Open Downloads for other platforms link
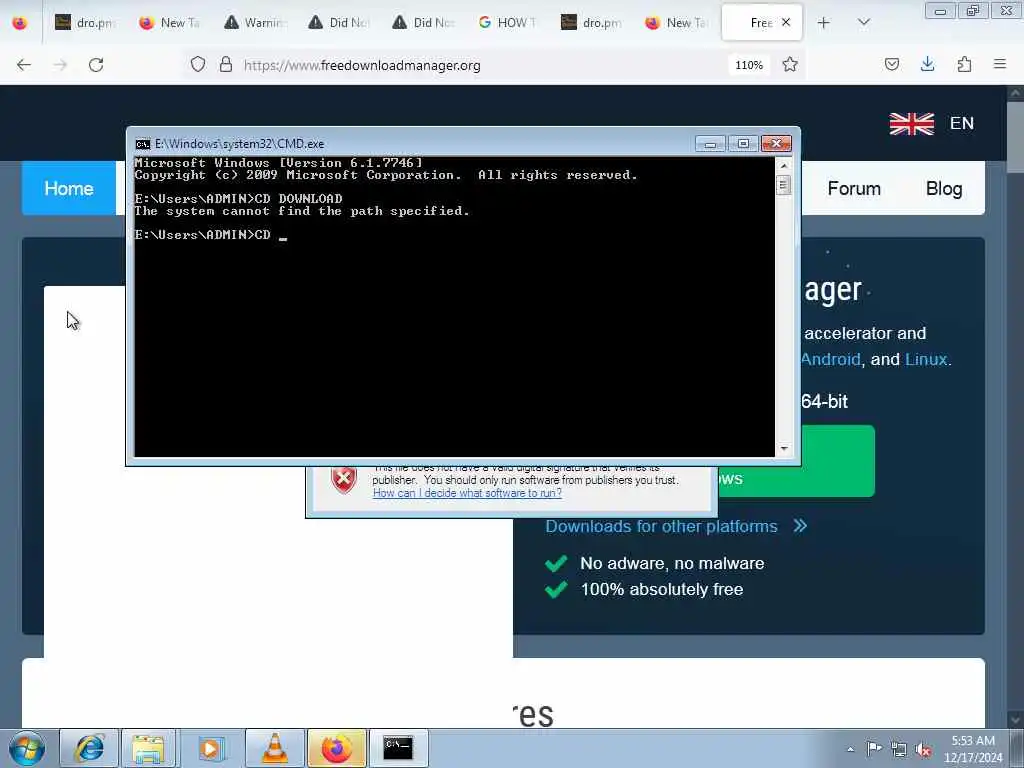This screenshot has height=768, width=1024. tap(661, 526)
